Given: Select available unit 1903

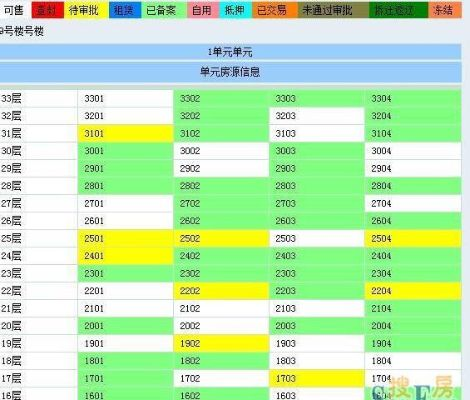Looking at the screenshot, I should [317, 343].
